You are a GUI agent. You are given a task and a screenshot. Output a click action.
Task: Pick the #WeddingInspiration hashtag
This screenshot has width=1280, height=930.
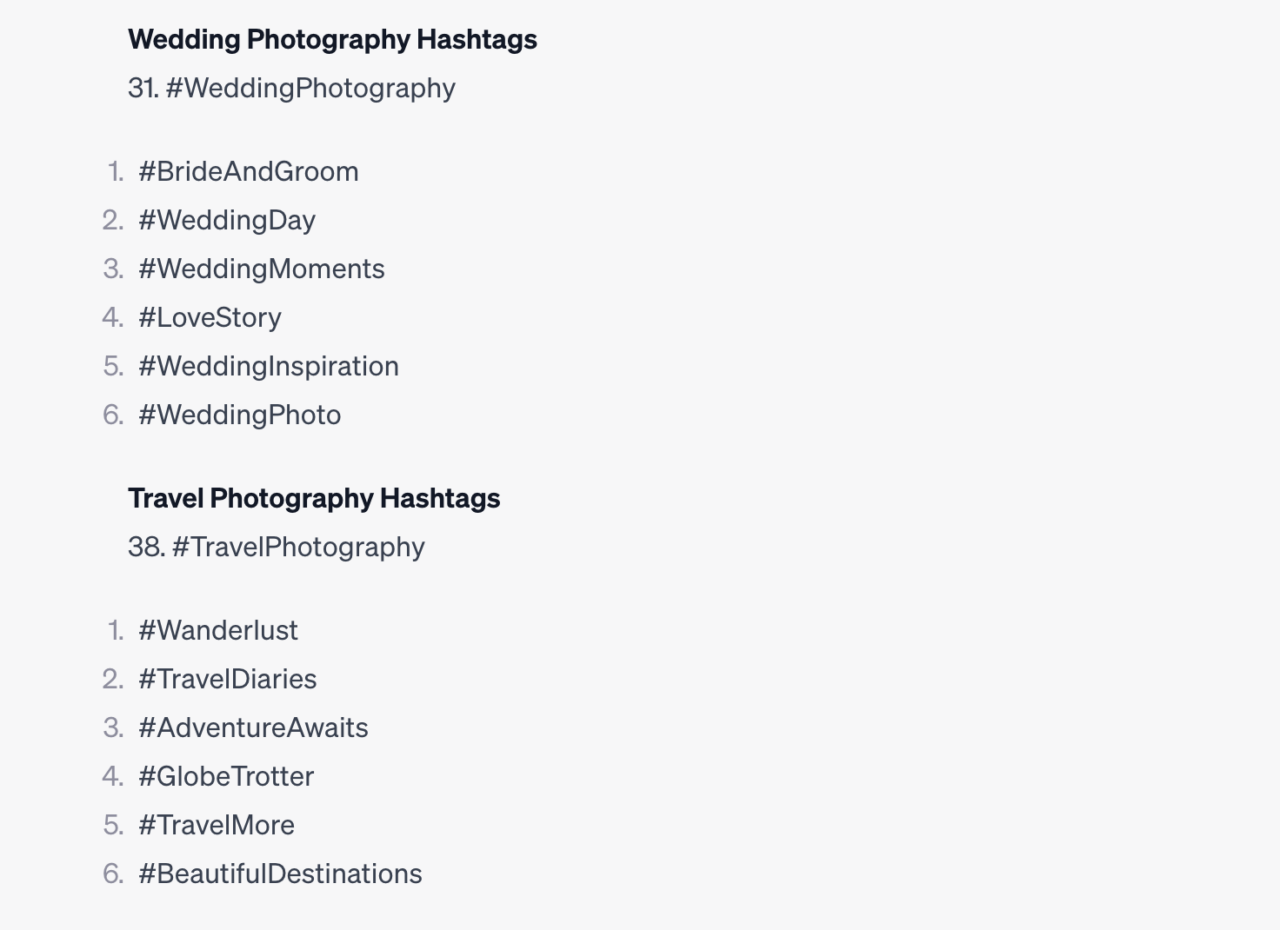(x=268, y=366)
